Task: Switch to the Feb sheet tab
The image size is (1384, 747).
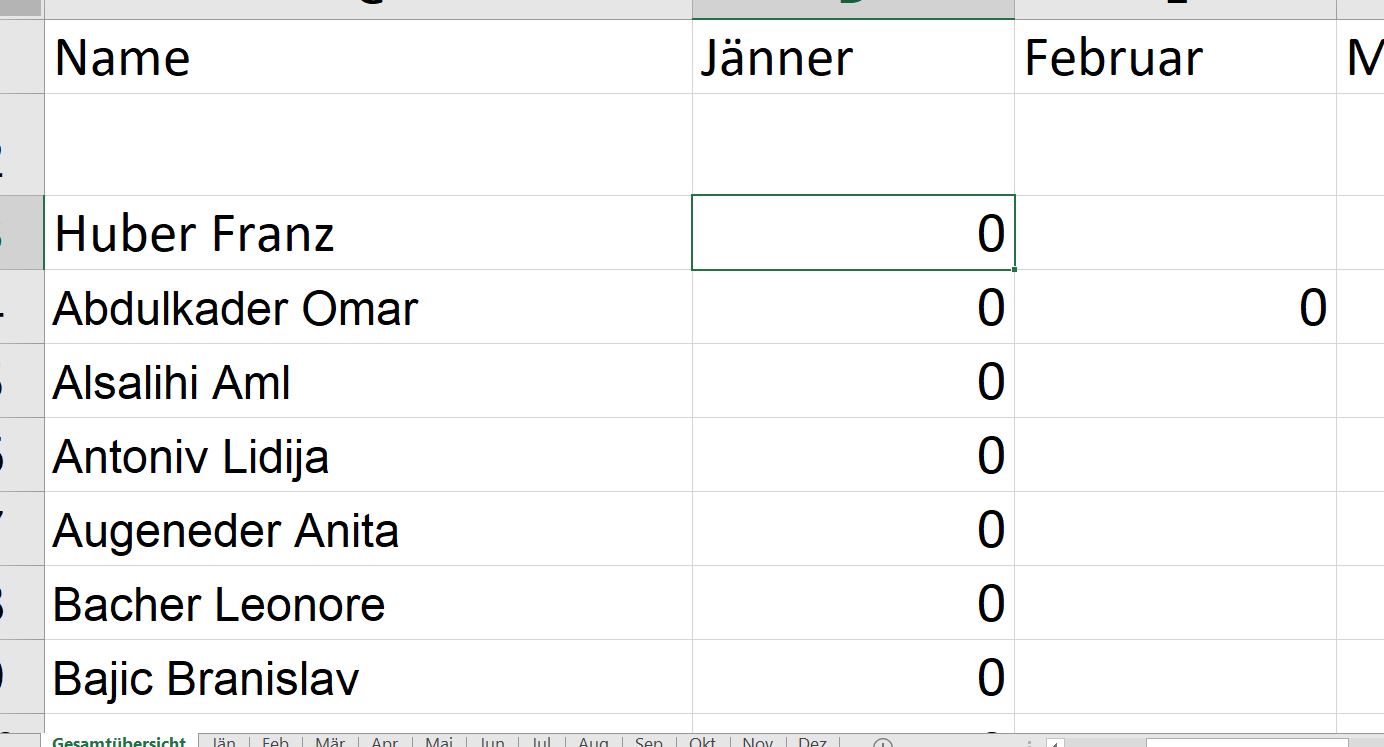Action: click(x=275, y=743)
